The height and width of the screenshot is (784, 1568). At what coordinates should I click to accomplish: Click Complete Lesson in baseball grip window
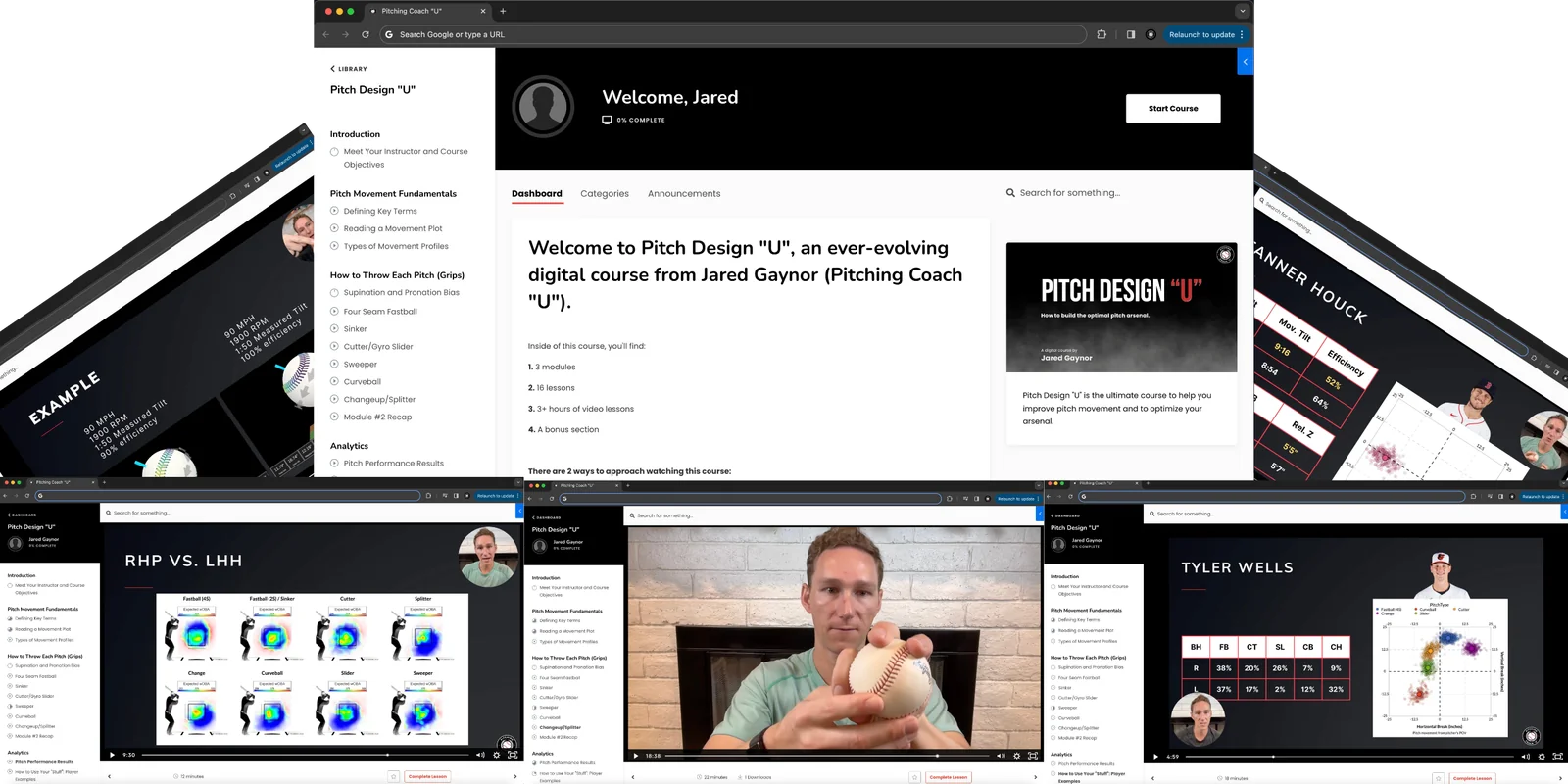(949, 777)
